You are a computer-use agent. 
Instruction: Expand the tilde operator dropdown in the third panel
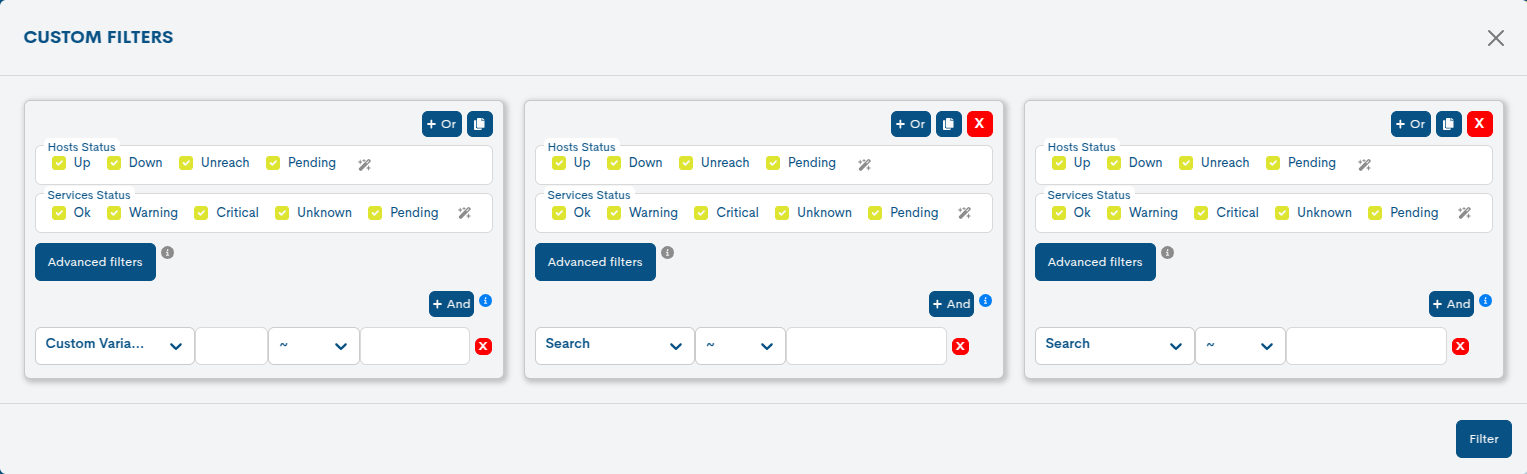(x=1240, y=345)
